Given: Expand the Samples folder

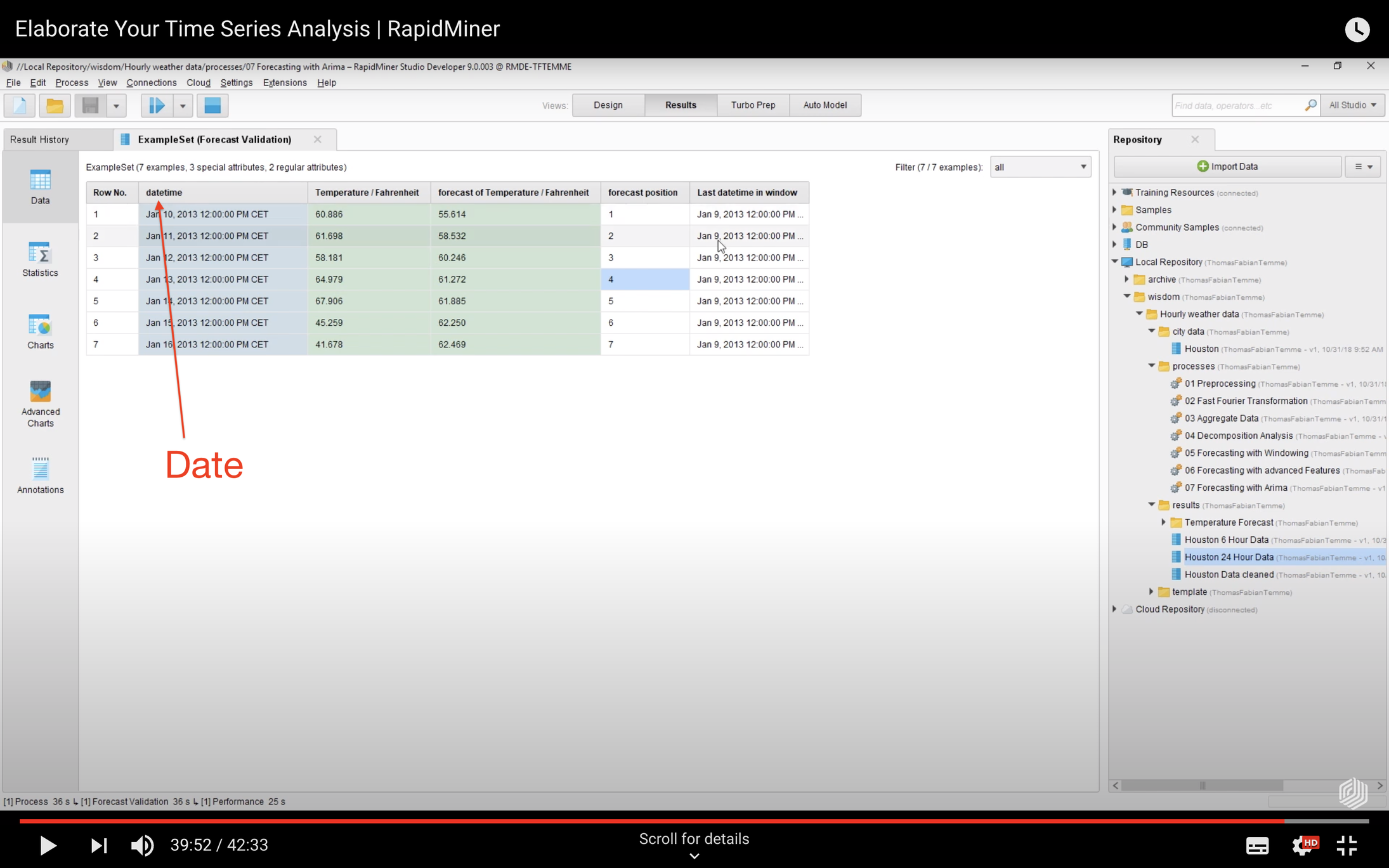Looking at the screenshot, I should [x=1115, y=209].
